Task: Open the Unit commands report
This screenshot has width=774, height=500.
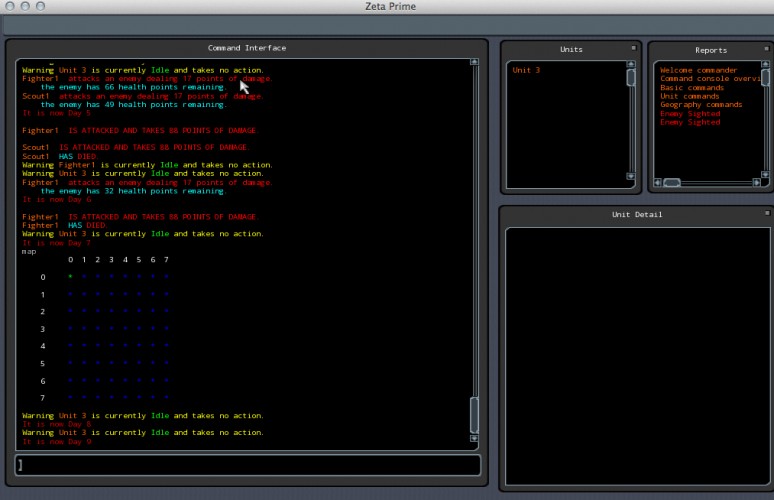Action: [x=690, y=96]
